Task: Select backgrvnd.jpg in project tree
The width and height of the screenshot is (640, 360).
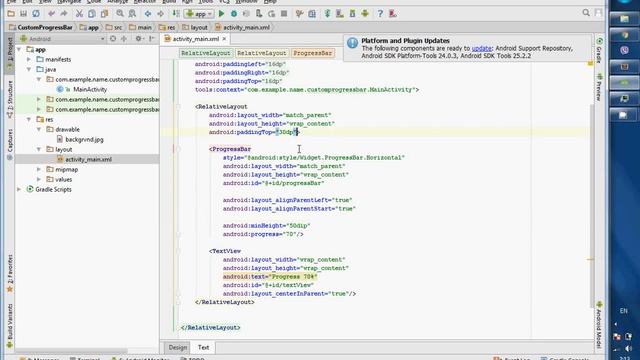Action: [84, 139]
